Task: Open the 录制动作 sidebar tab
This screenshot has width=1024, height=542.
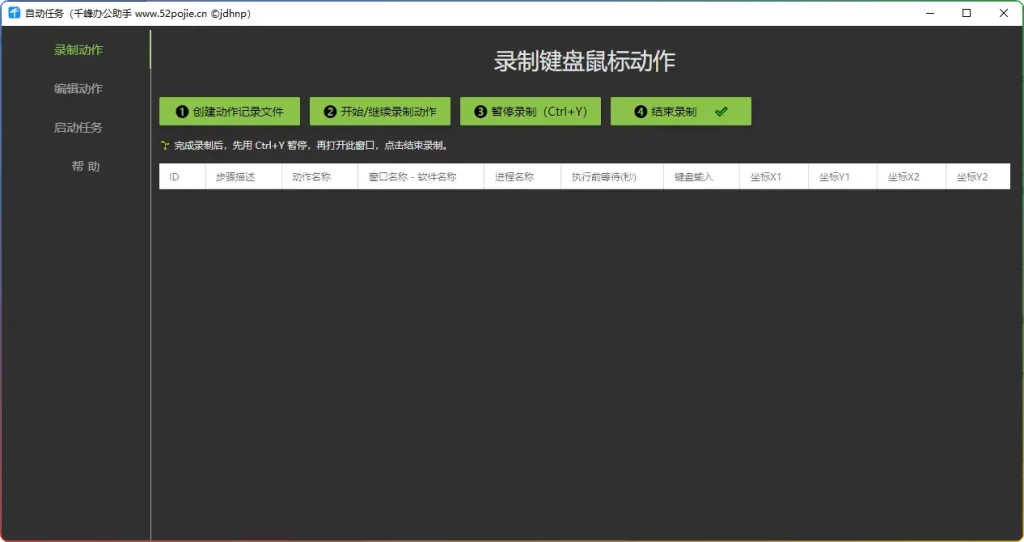Action: (78, 50)
